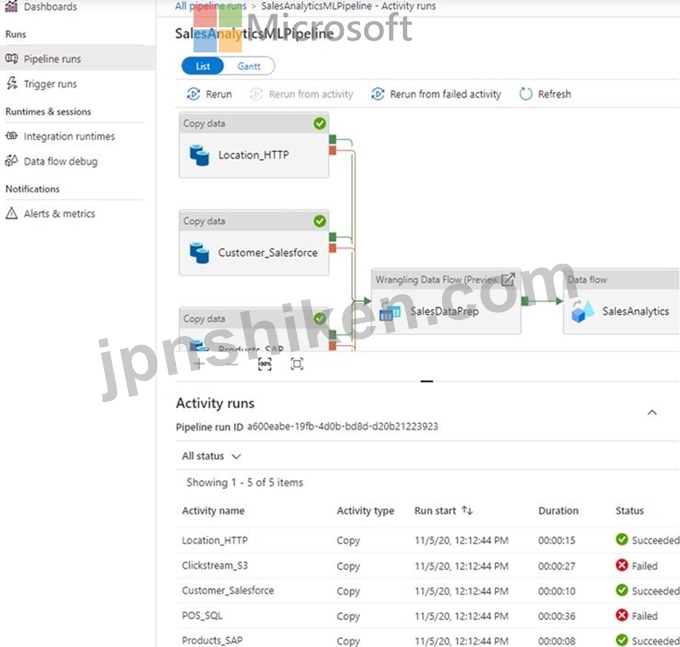
Task: Click the Activity type column header
Action: [365, 510]
